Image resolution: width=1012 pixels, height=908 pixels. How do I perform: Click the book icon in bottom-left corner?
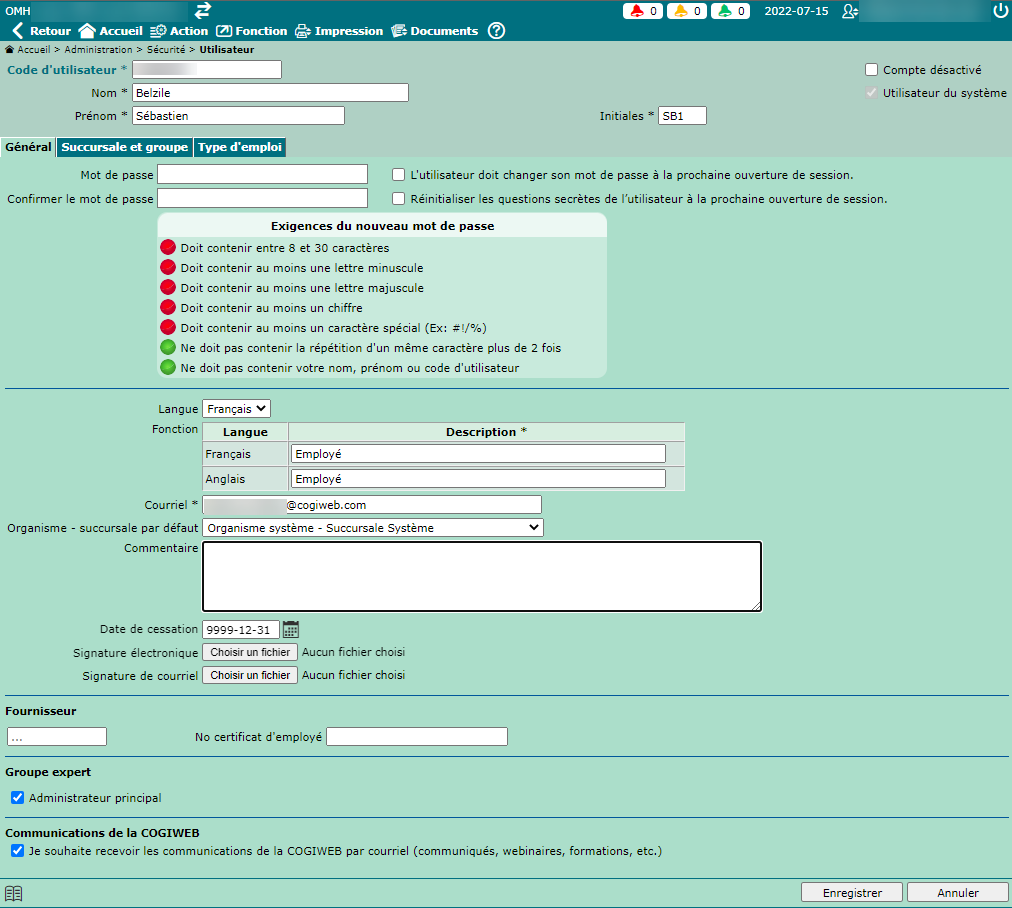tap(13, 893)
